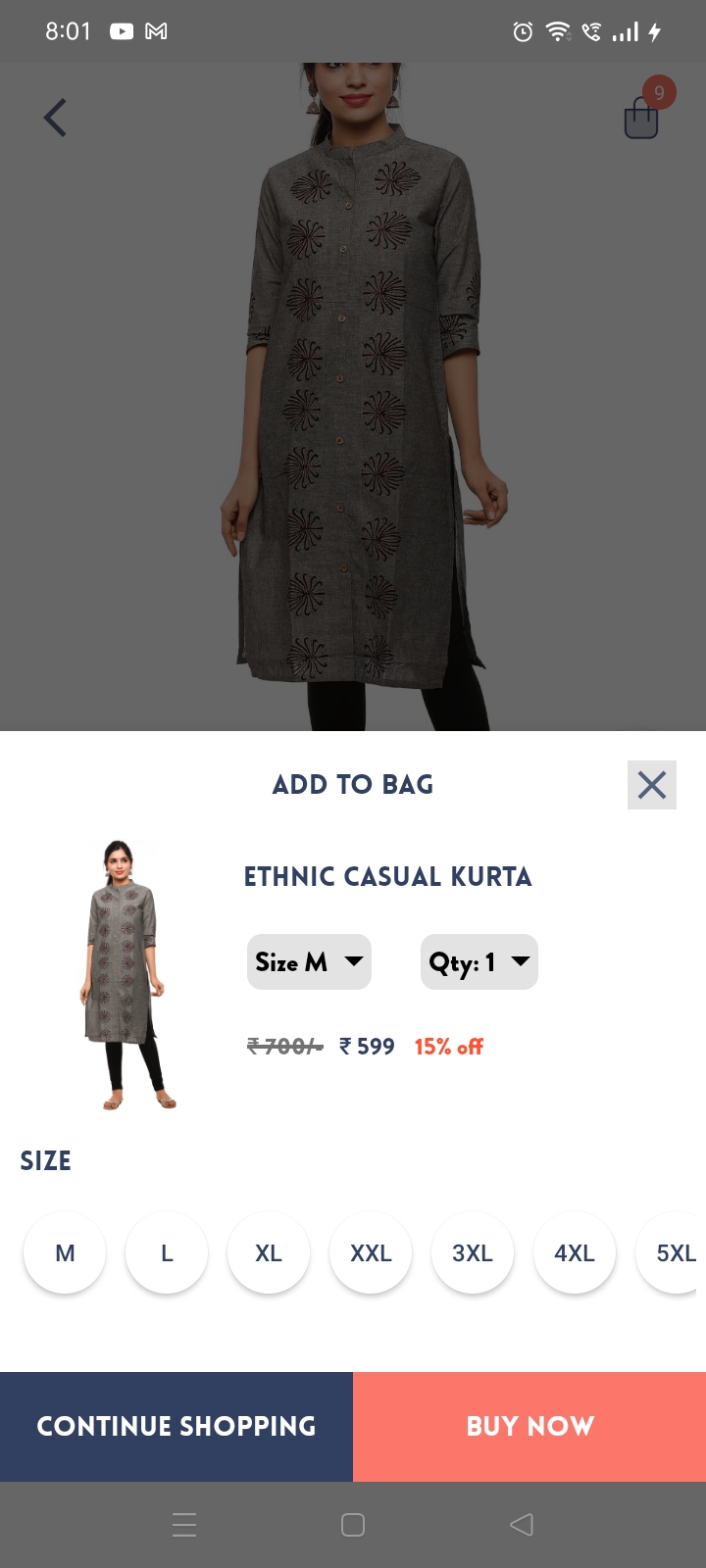Tap the YouTube notification icon
The height and width of the screenshot is (1568, 706).
coord(122,31)
